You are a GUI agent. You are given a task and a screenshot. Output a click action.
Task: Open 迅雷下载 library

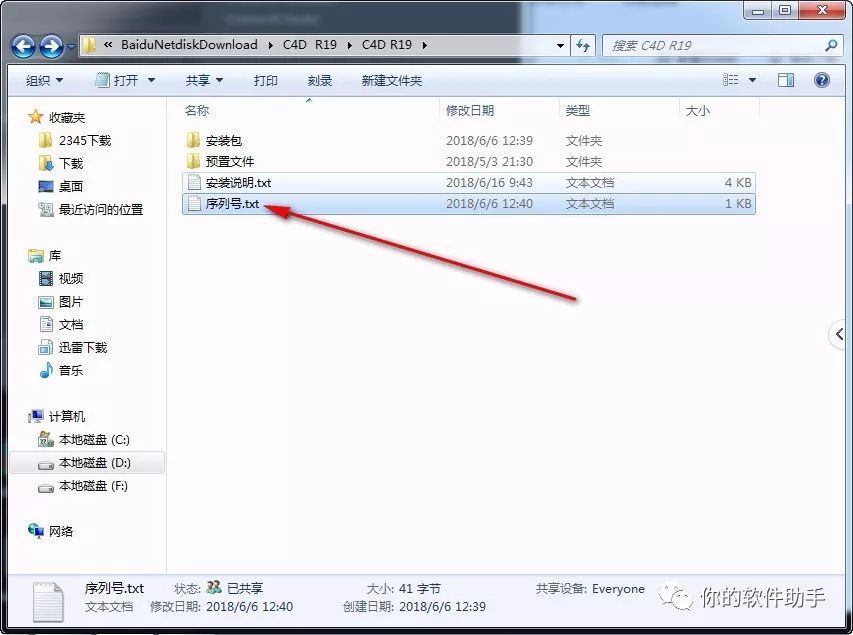coord(83,348)
